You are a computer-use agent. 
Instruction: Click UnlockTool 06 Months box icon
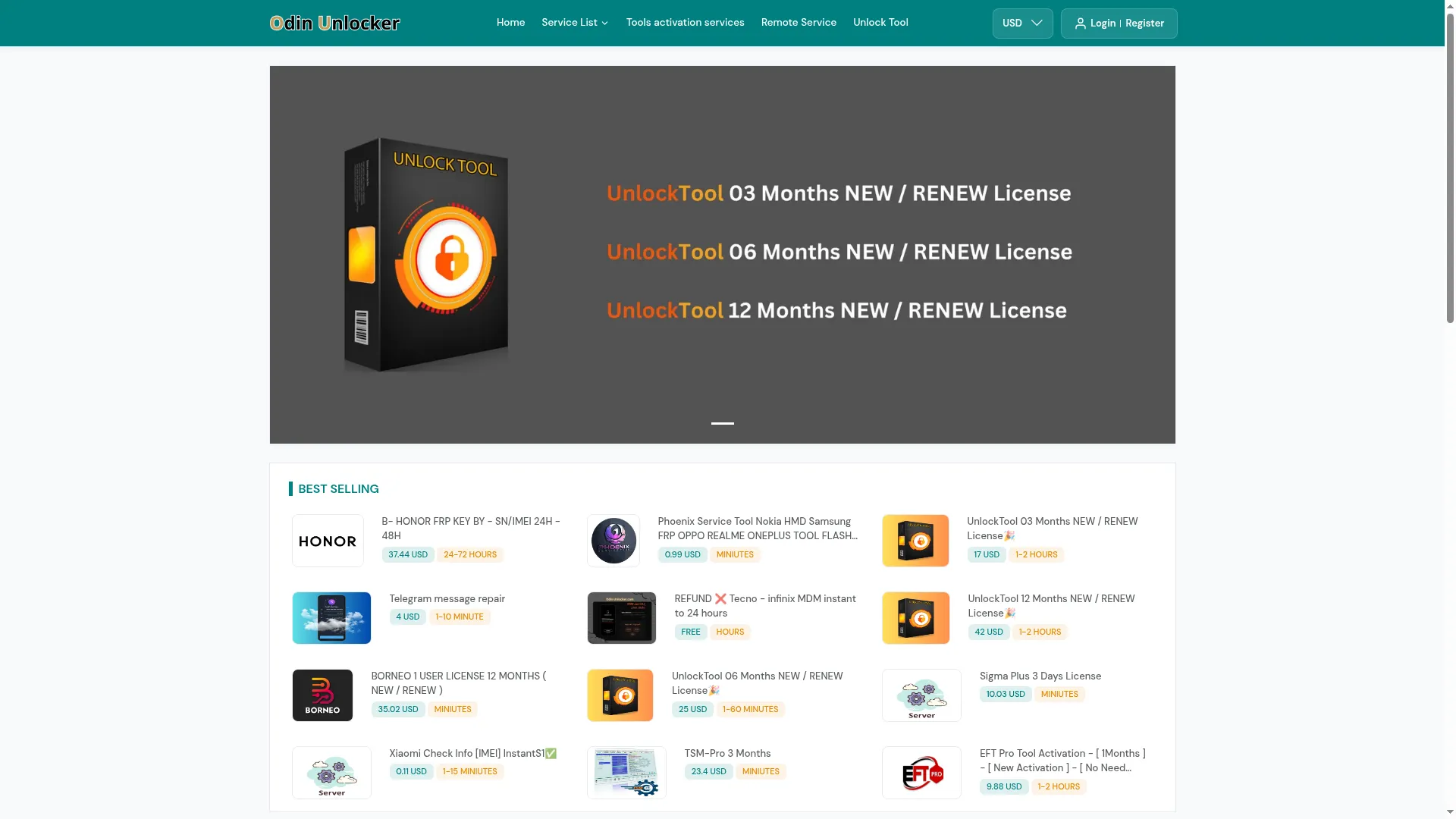(620, 695)
